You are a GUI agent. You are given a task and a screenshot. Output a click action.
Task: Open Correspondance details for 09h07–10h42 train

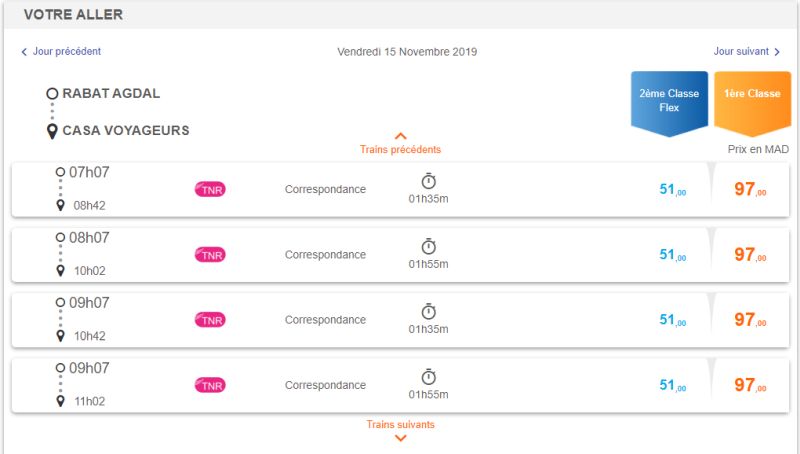pos(326,320)
